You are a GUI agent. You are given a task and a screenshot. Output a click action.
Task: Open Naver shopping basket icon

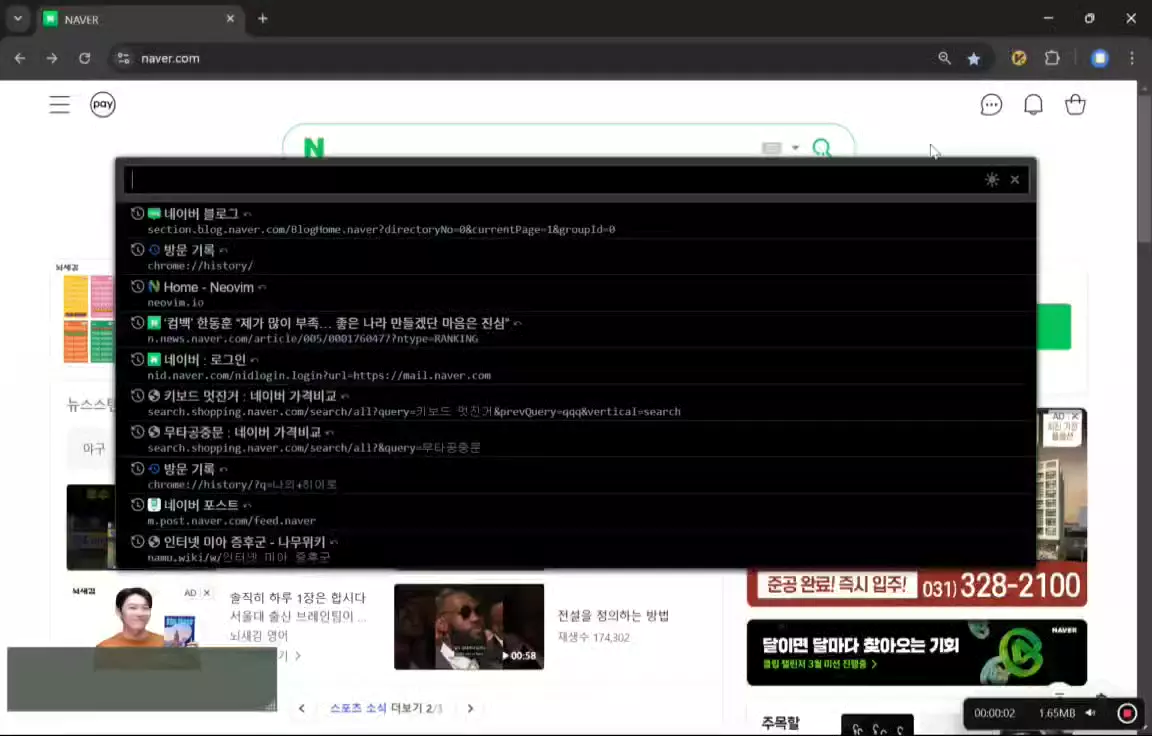pyautogui.click(x=1075, y=104)
